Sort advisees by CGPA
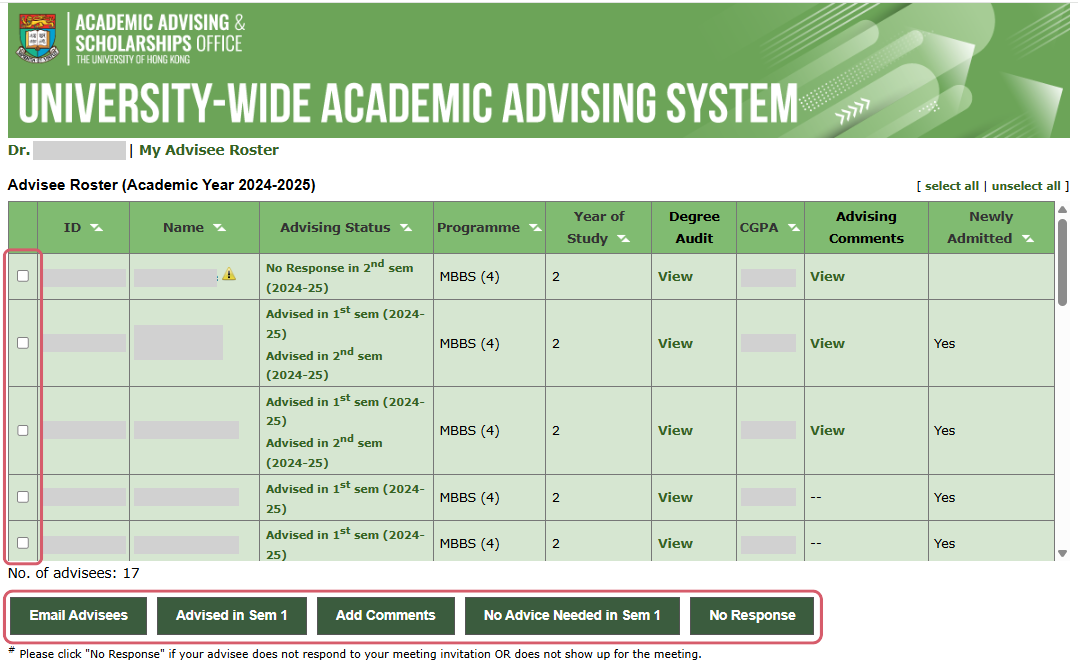1078x668 pixels. (x=794, y=227)
